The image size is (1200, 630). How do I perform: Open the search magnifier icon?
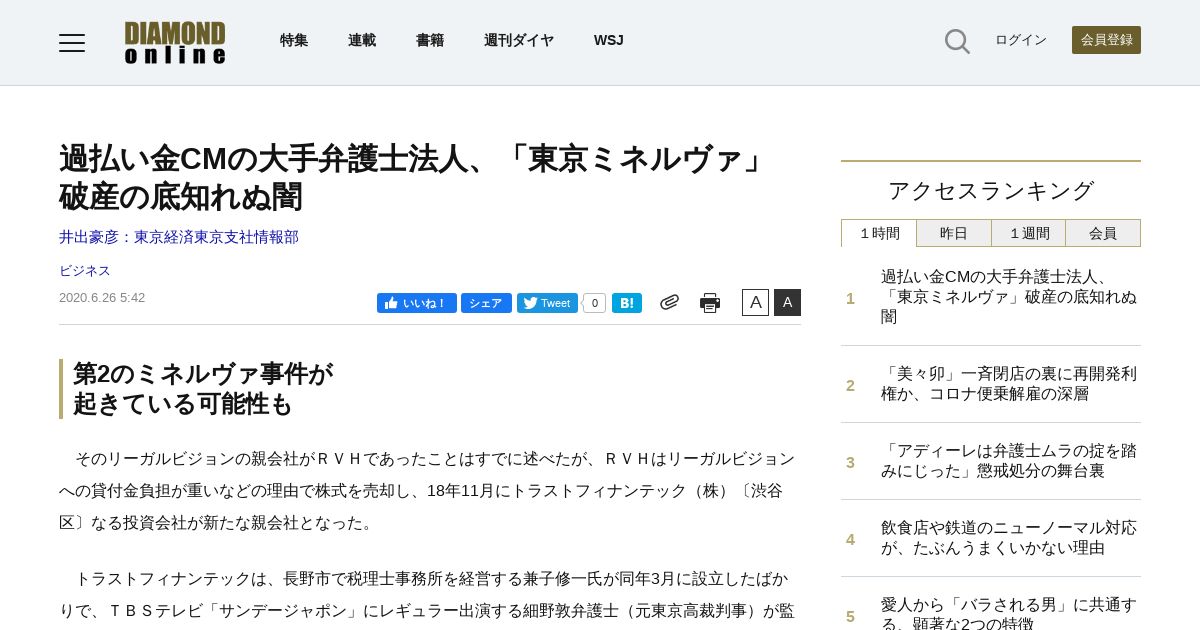[x=957, y=41]
